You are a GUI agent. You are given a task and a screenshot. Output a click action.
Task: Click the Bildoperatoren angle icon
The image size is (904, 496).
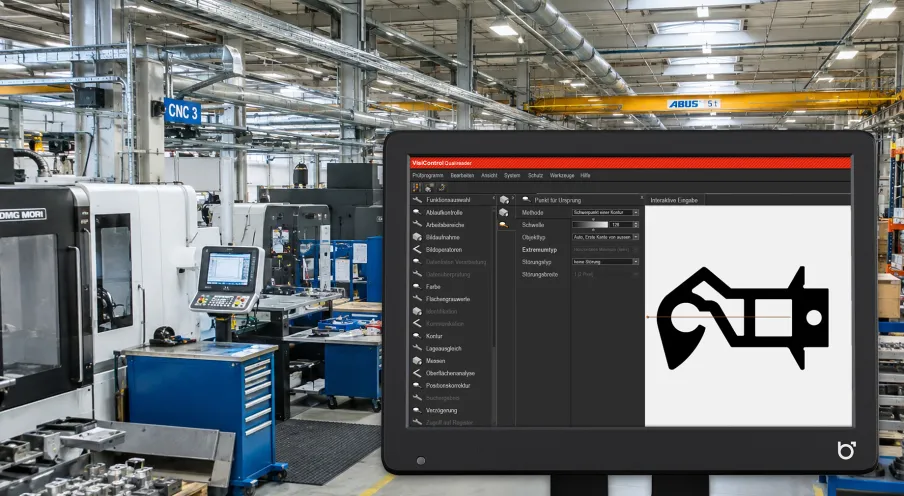click(417, 250)
